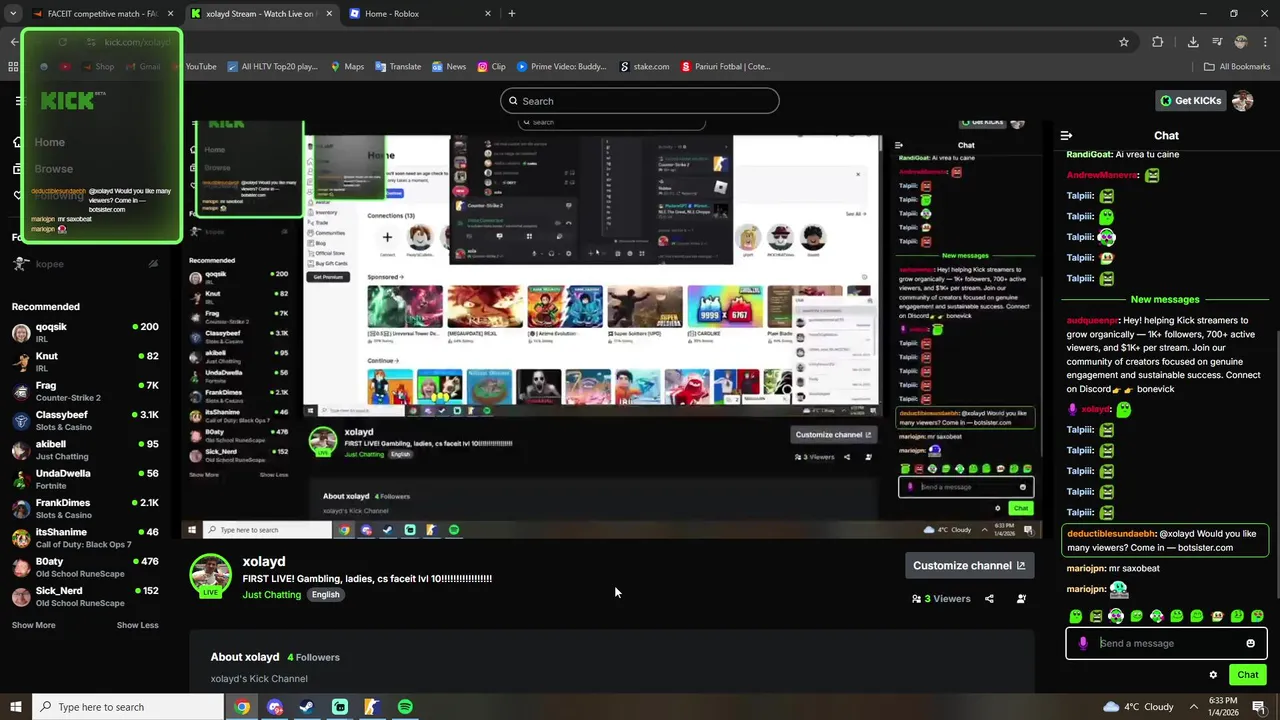Open qoqsik channel in Recommended
This screenshot has height=720, width=1280.
tap(85, 333)
